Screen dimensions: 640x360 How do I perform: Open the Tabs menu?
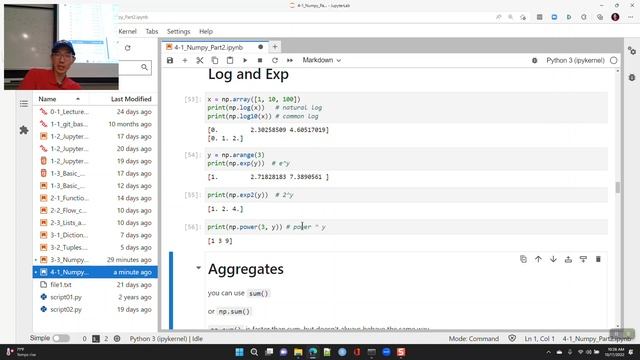[x=152, y=31]
